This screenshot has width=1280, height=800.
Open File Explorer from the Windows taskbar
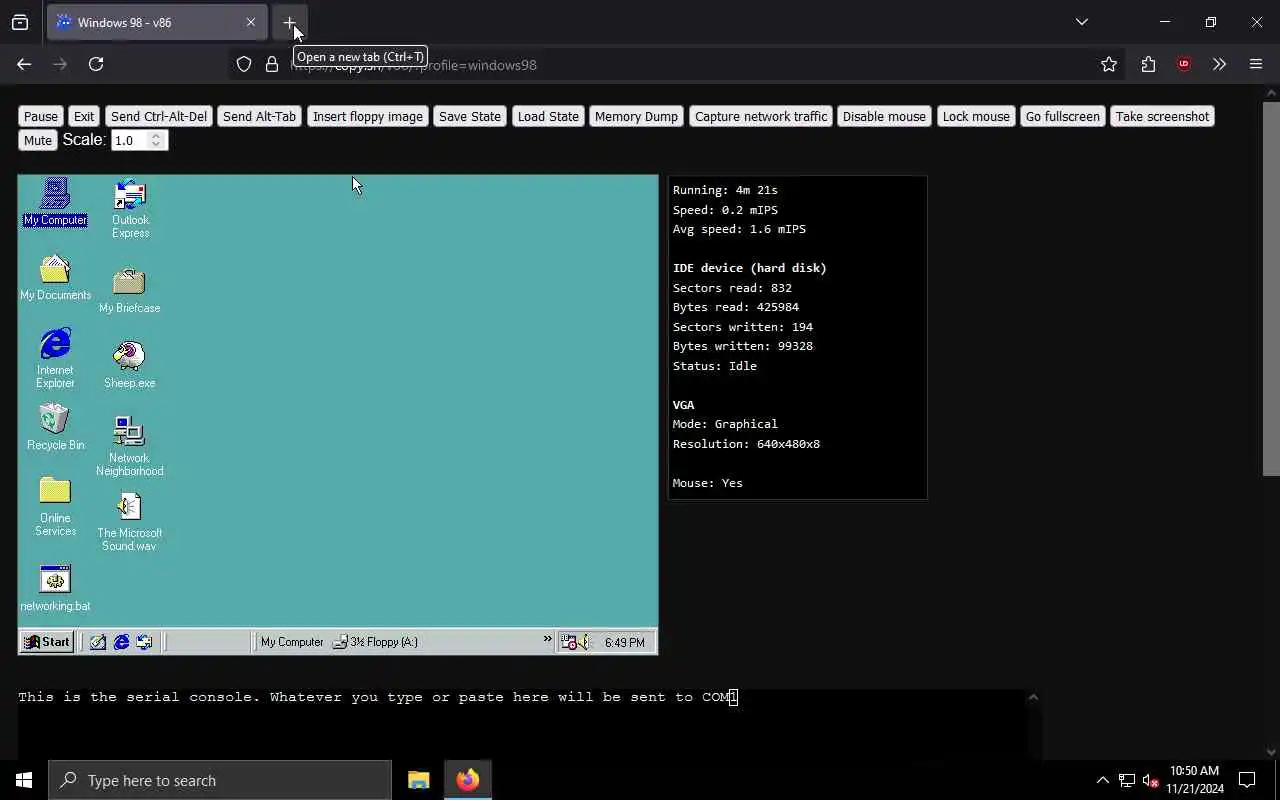pos(418,780)
